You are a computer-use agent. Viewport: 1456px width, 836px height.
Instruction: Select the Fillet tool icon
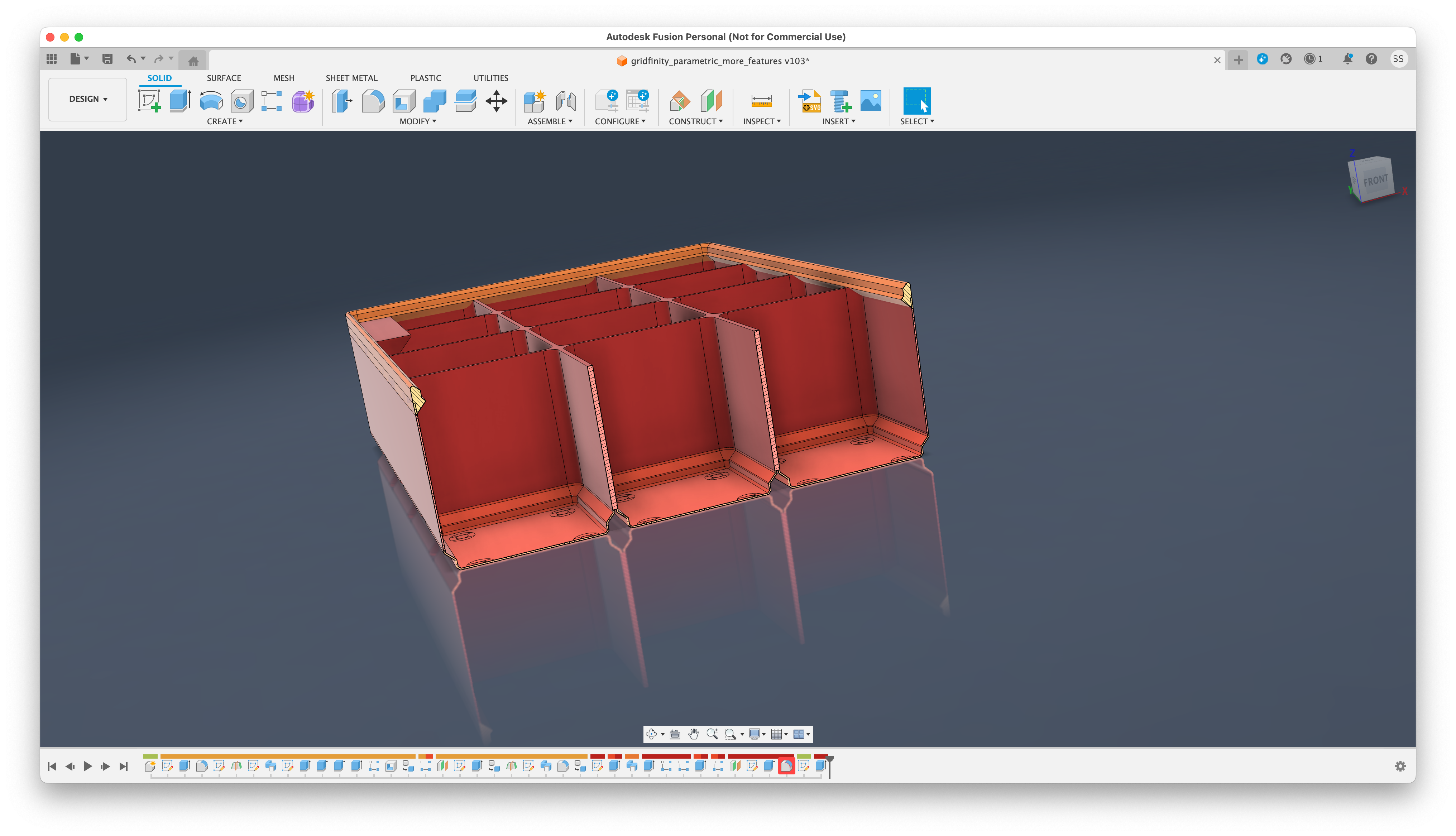click(373, 101)
